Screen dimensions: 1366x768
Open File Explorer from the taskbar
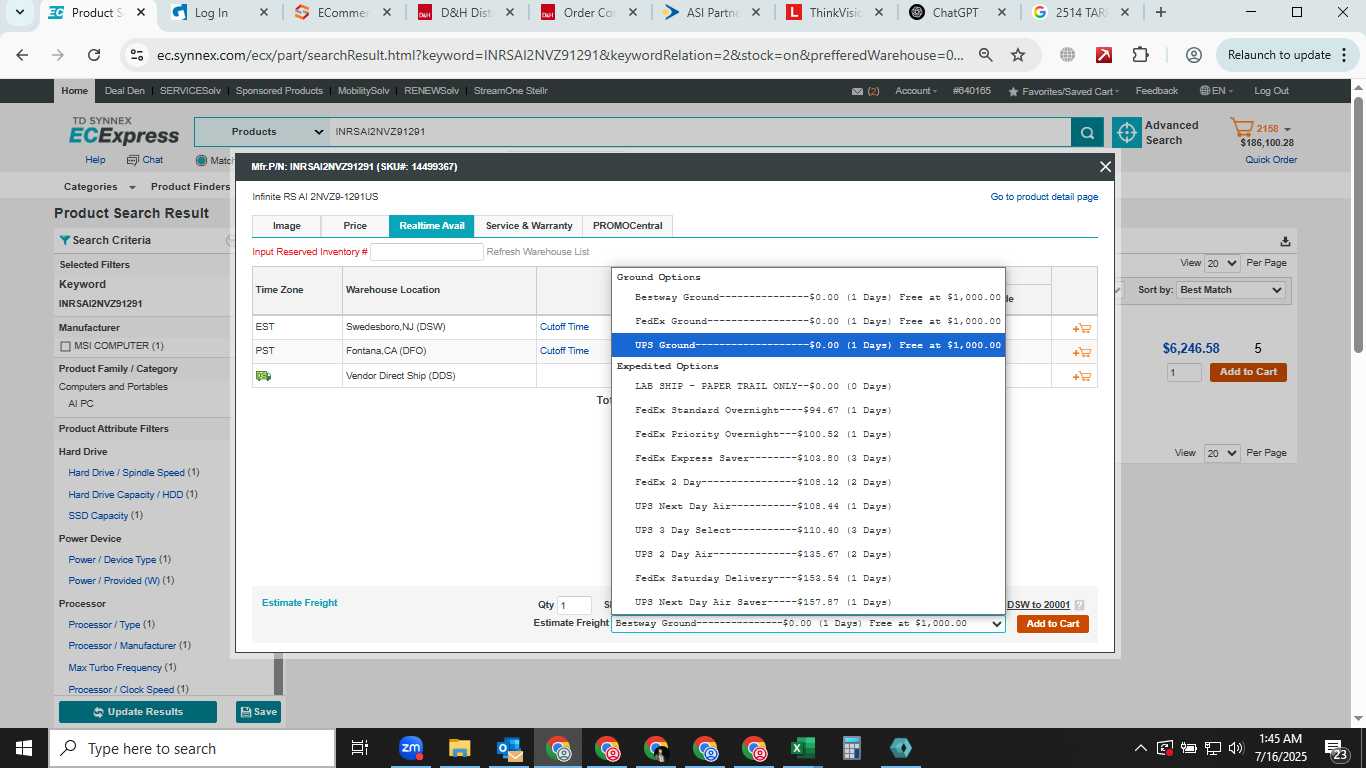(459, 748)
